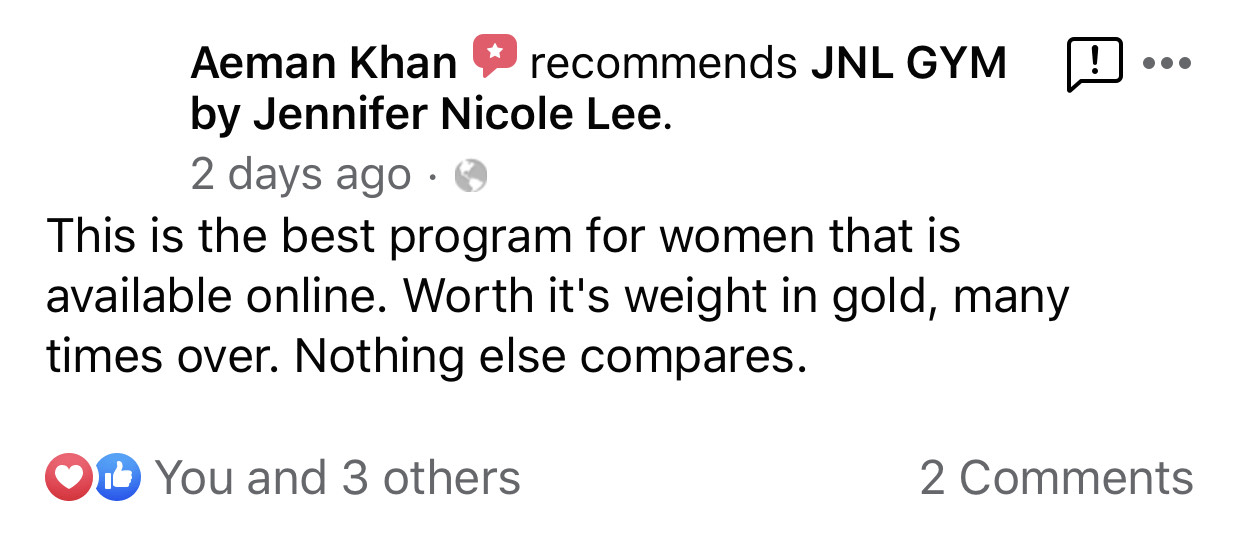Visit the JNL GYM page link
The height and width of the screenshot is (534, 1242).
908,64
